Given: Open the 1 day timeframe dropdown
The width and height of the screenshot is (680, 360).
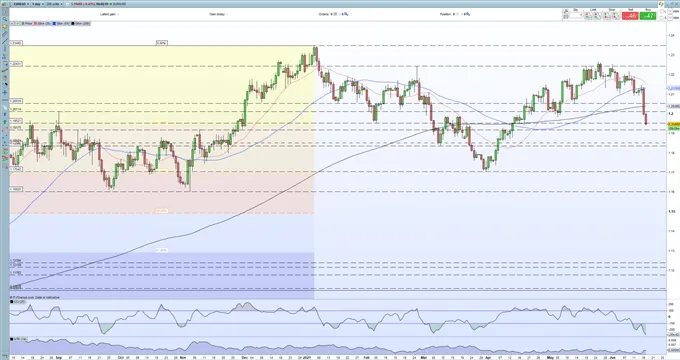Looking at the screenshot, I should pos(38,4).
